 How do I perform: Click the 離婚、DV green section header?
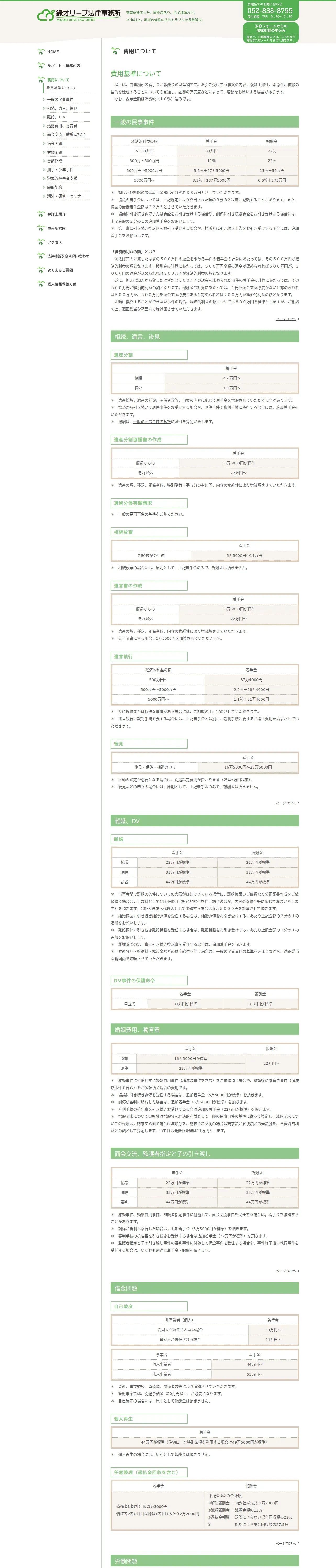205,821
